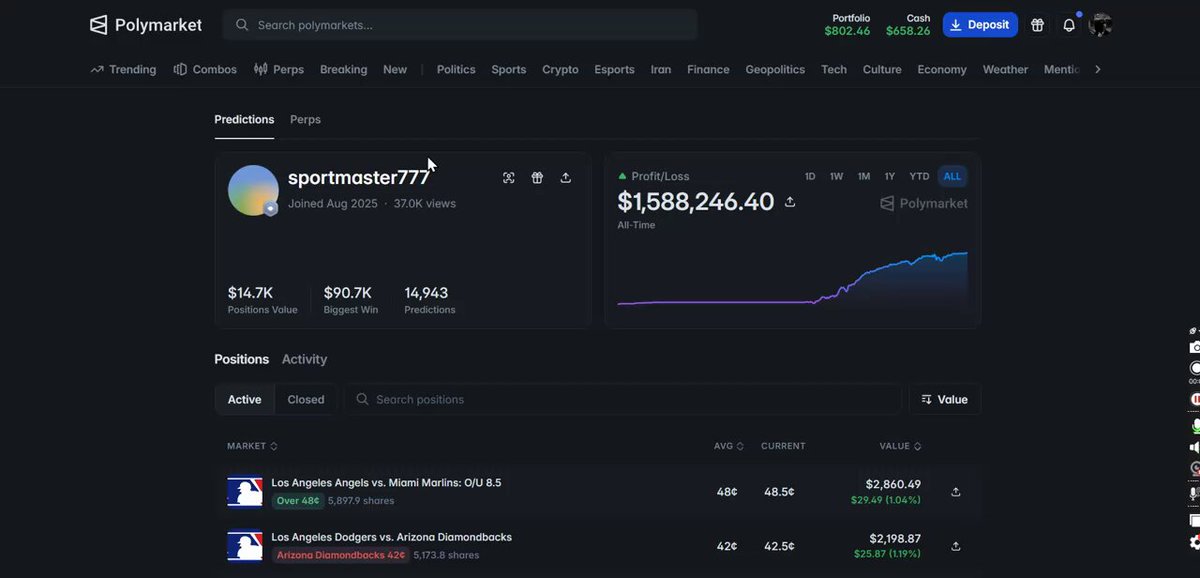Image resolution: width=1200 pixels, height=578 pixels.
Task: Go to Esports category
Action: click(x=614, y=70)
